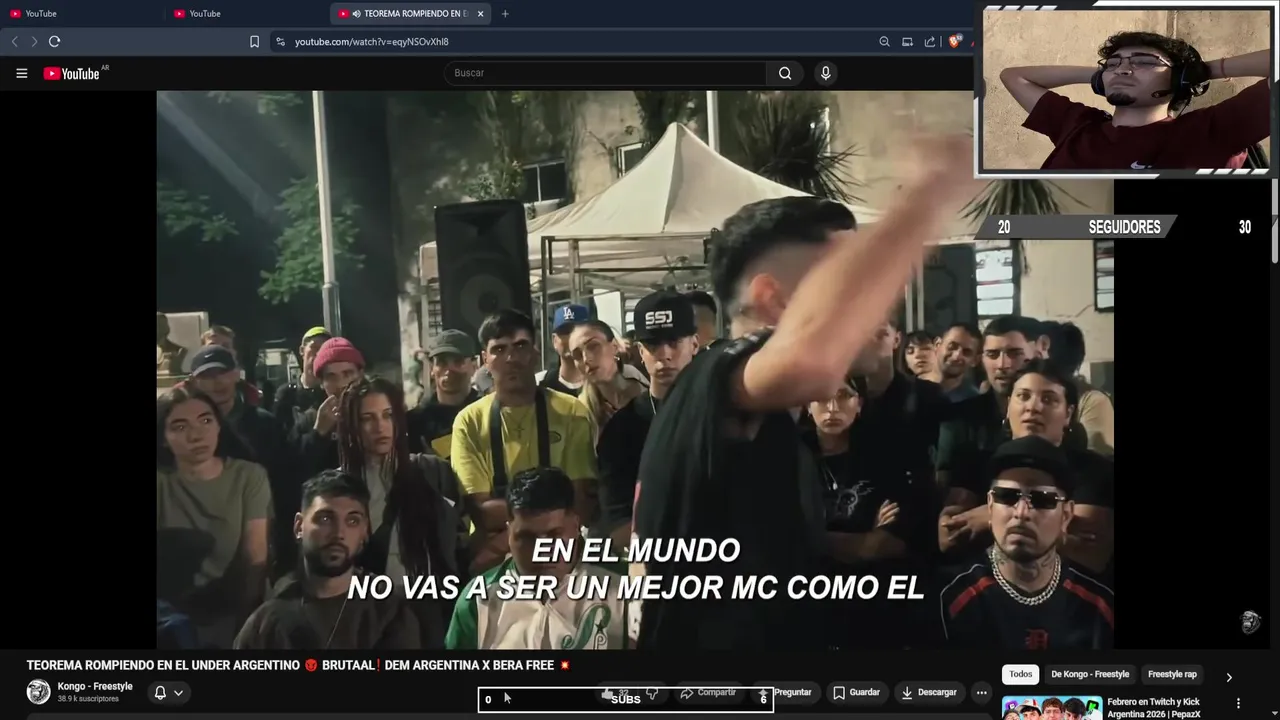Click the cast/picture-in-picture icon in address bar
This screenshot has height=720, width=1280.
(x=907, y=42)
